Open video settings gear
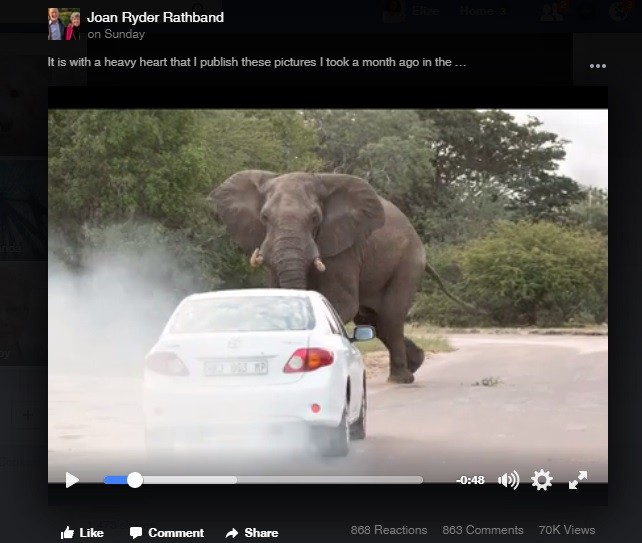 click(542, 480)
